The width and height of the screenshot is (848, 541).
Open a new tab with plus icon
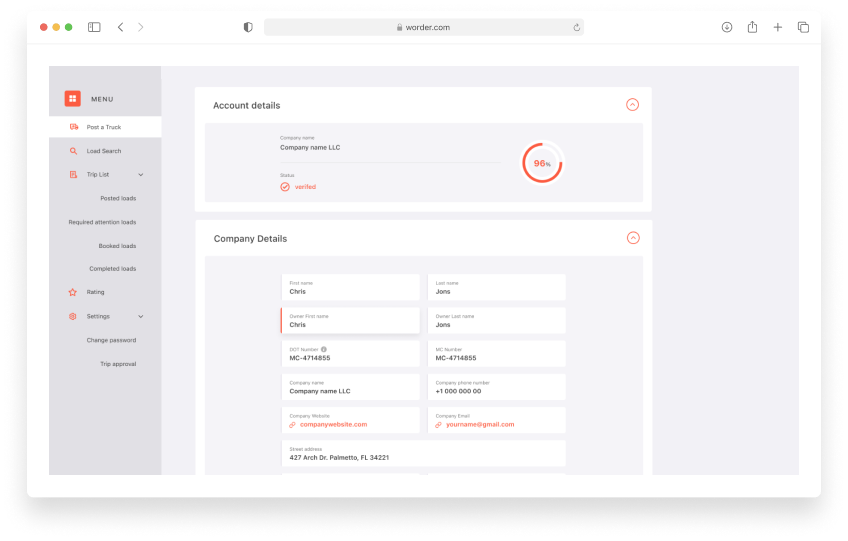point(778,27)
